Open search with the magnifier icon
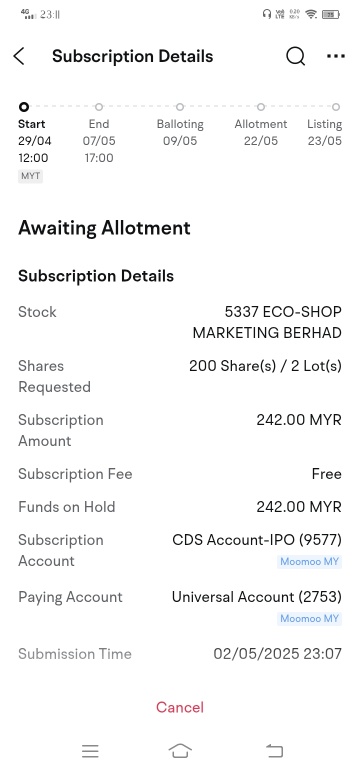 point(295,57)
